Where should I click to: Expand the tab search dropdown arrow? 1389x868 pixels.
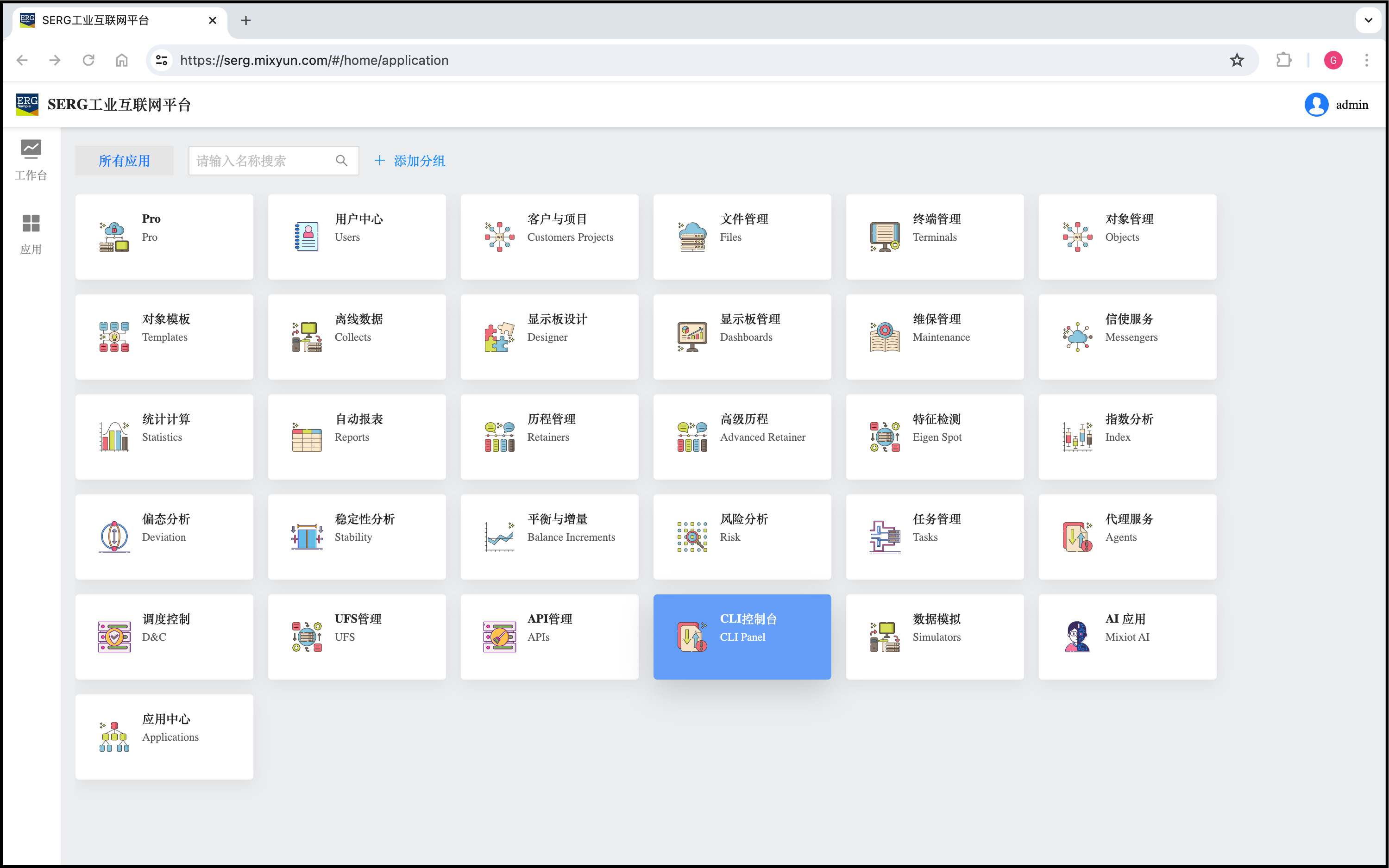point(1368,21)
